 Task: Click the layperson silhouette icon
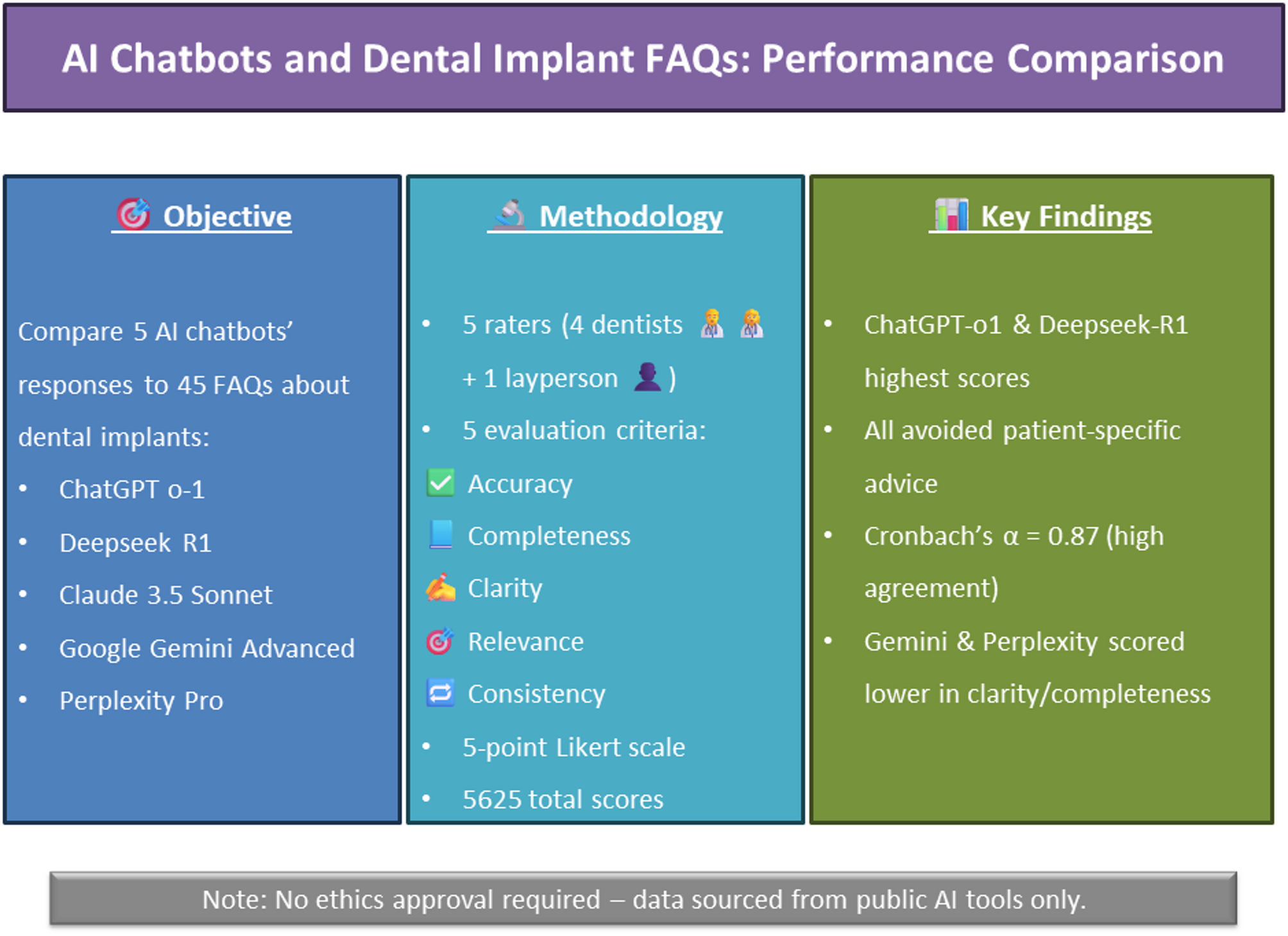pyautogui.click(x=647, y=377)
